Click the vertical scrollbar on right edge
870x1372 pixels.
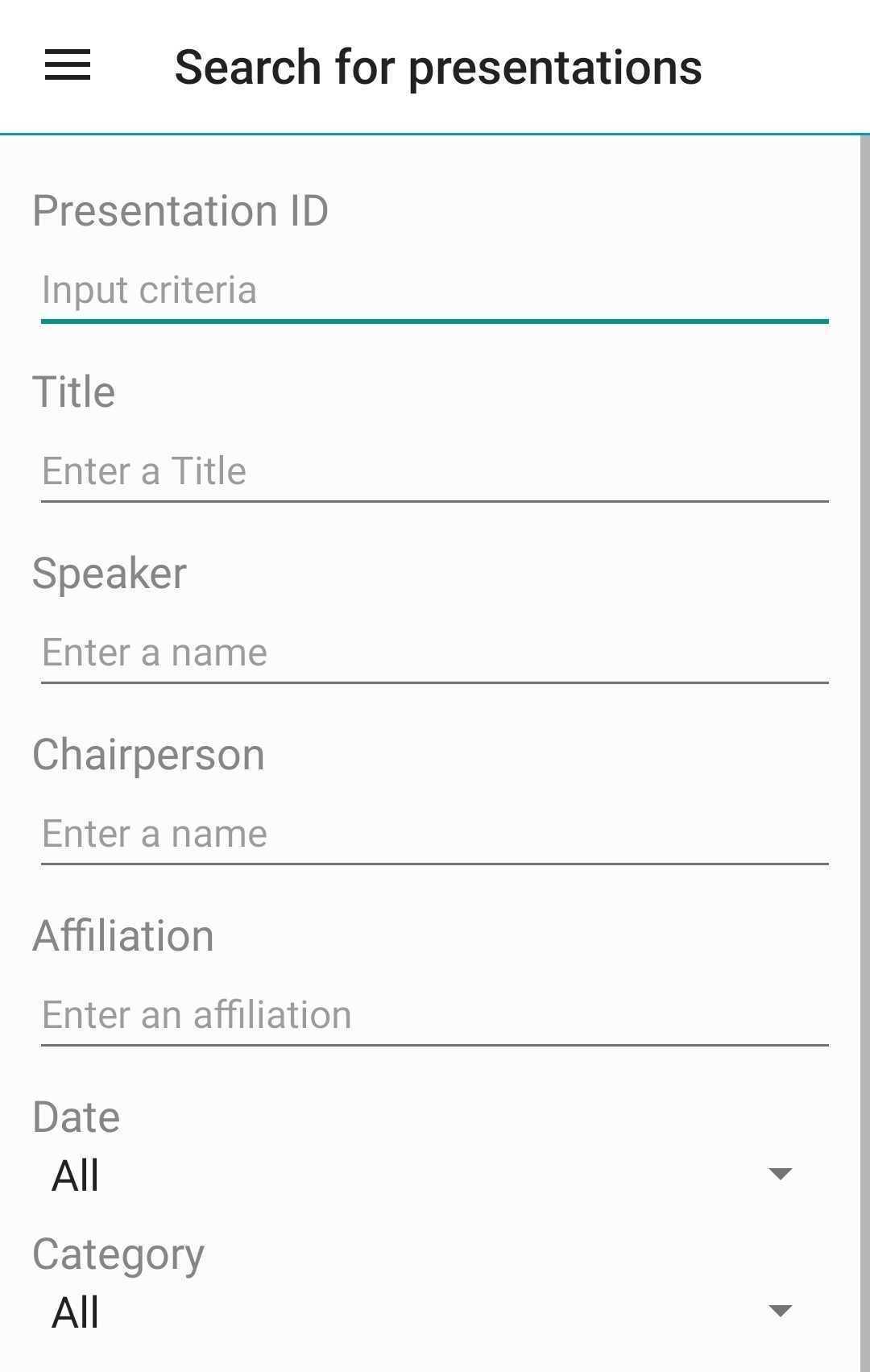[x=864, y=725]
